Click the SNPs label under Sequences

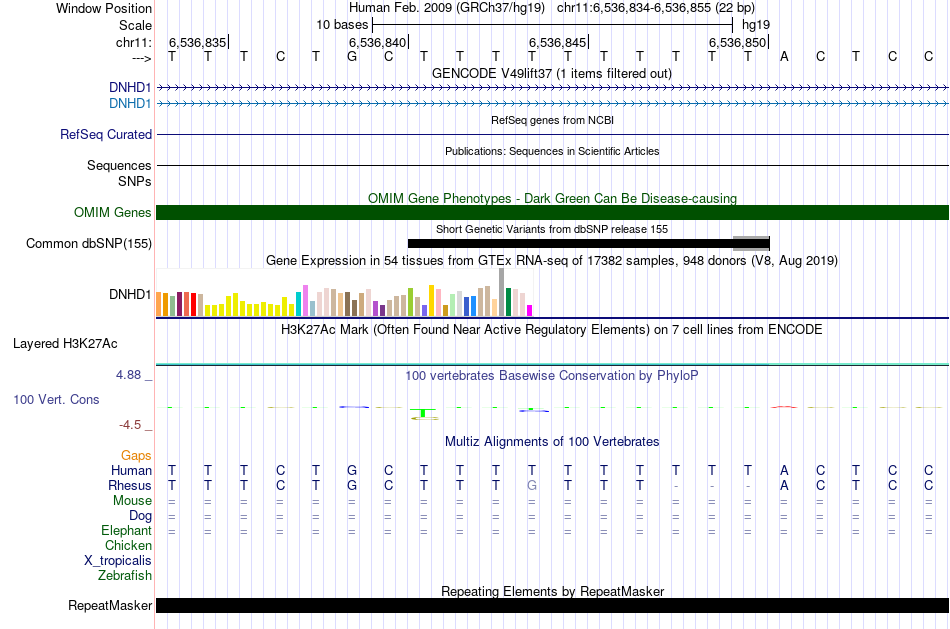135,181
